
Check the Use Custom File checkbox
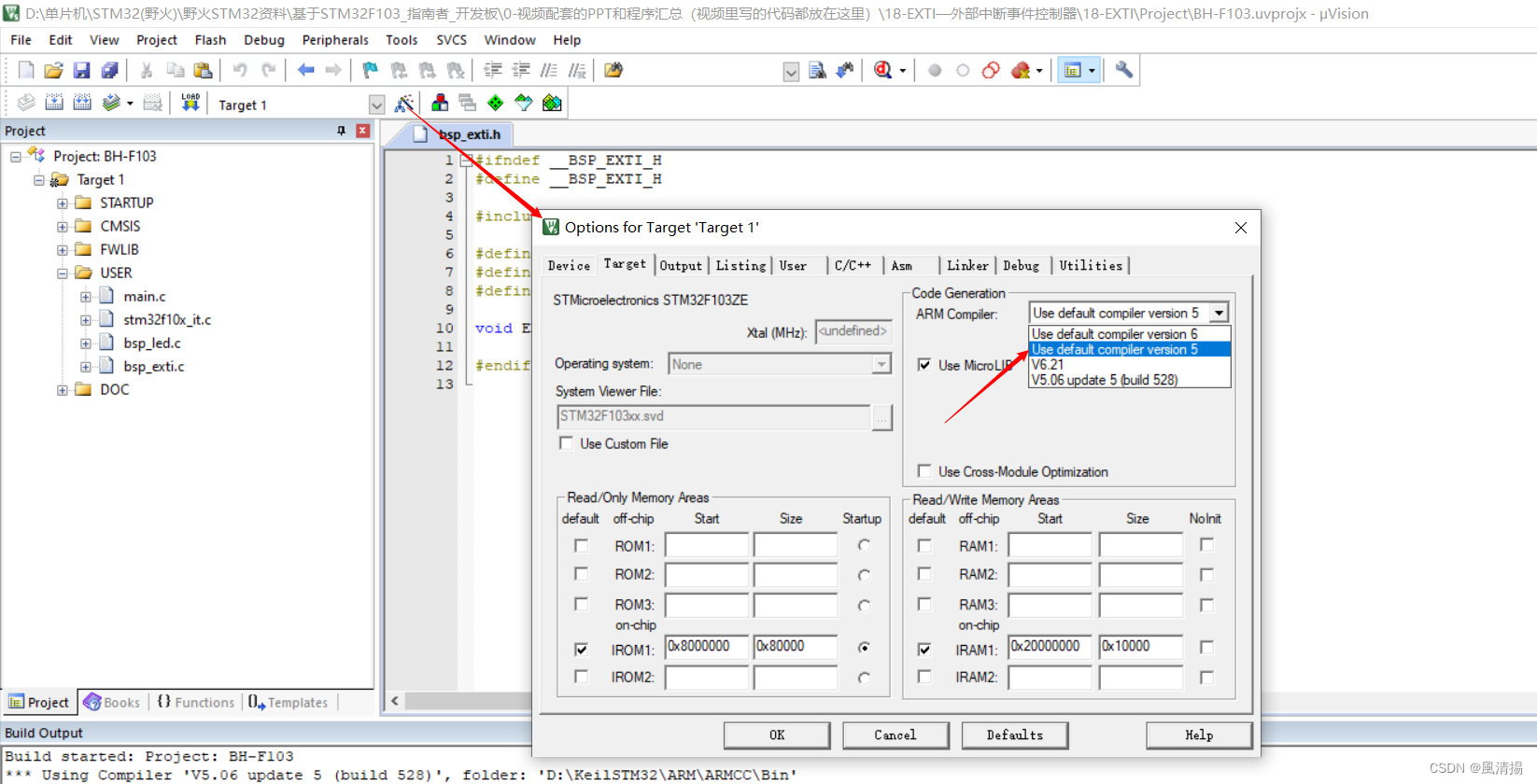(x=566, y=443)
